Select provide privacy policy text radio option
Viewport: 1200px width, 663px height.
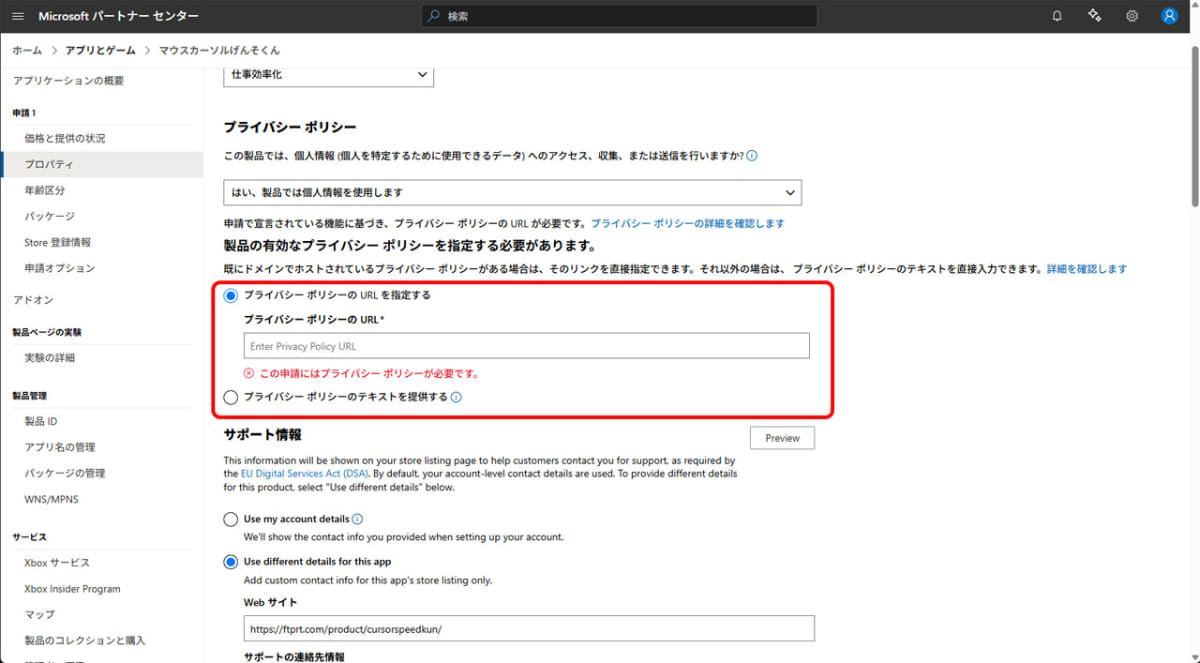[231, 397]
